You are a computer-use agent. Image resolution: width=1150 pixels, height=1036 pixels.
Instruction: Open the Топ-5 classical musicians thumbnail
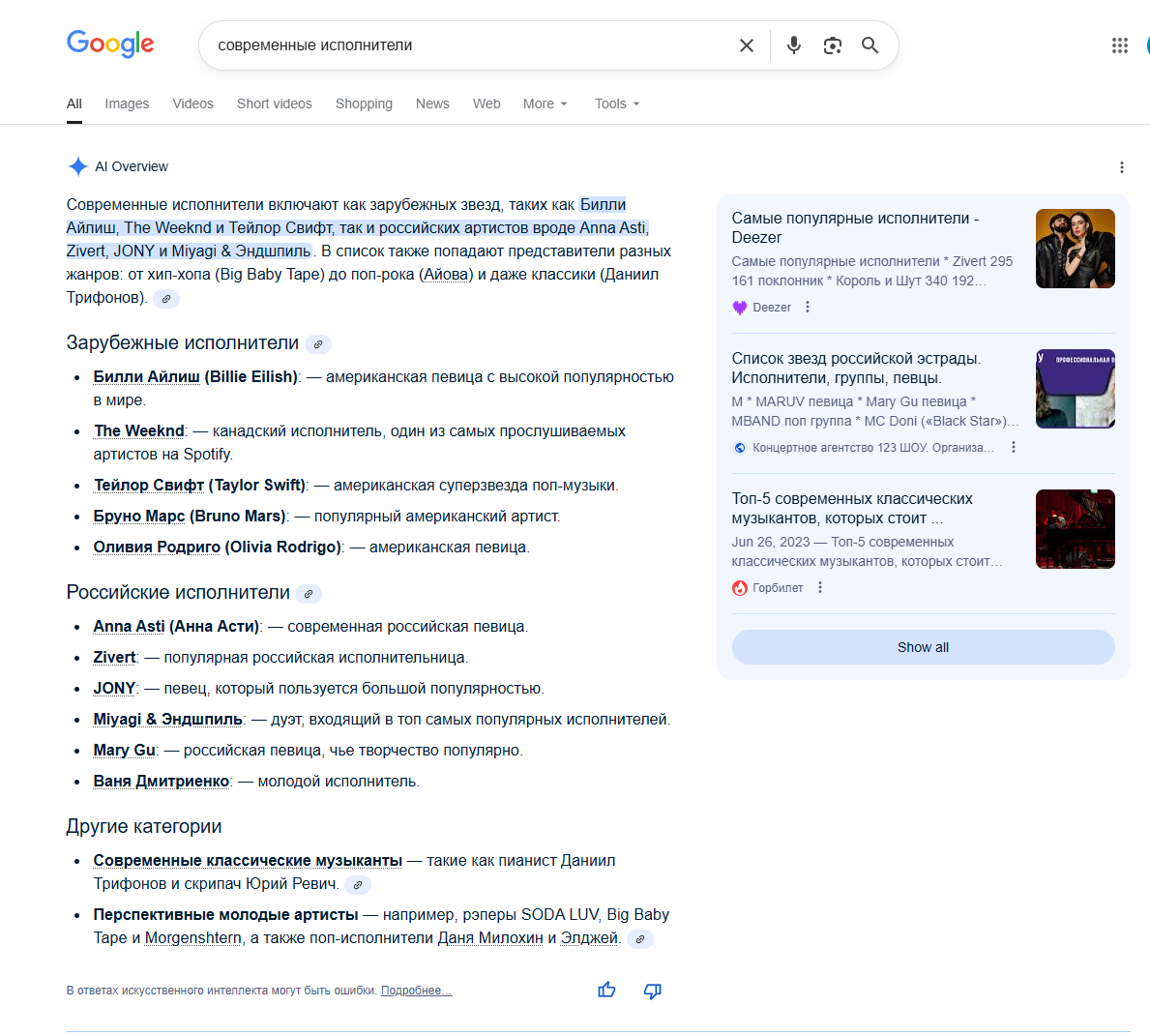pyautogui.click(x=1076, y=529)
